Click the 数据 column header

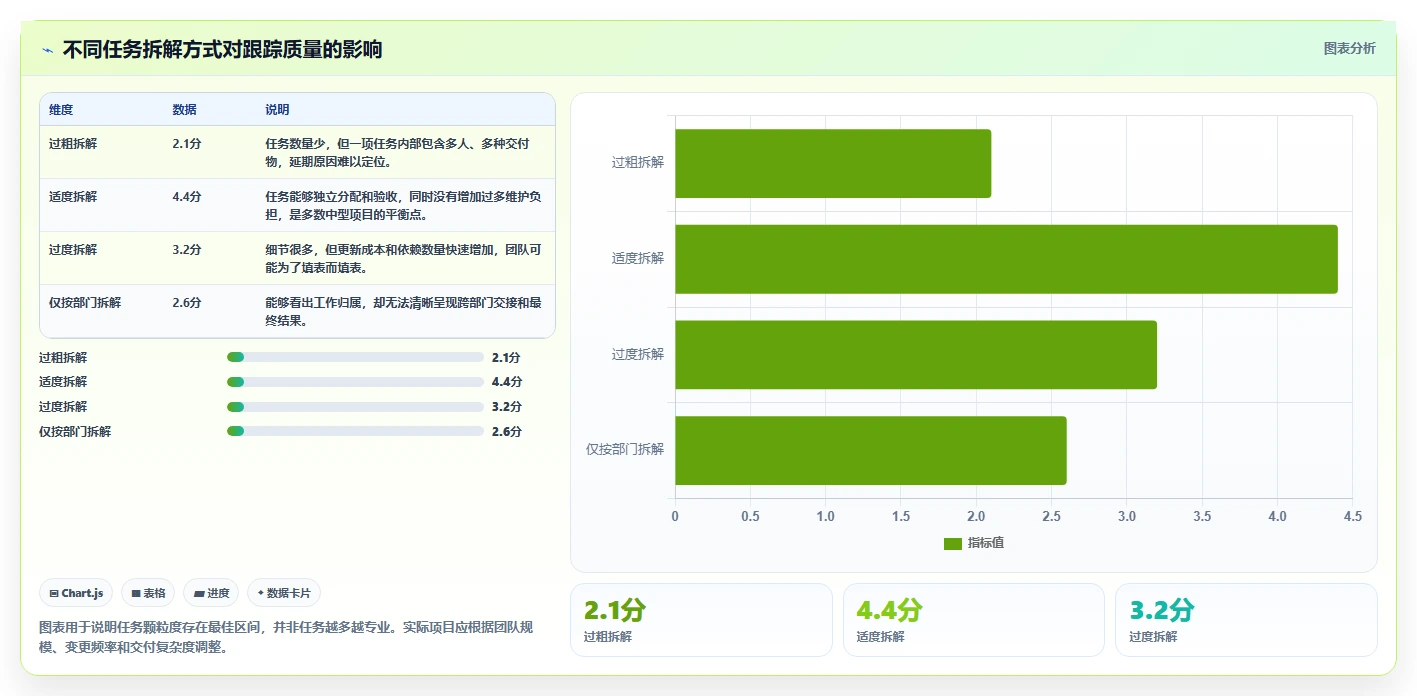184,110
